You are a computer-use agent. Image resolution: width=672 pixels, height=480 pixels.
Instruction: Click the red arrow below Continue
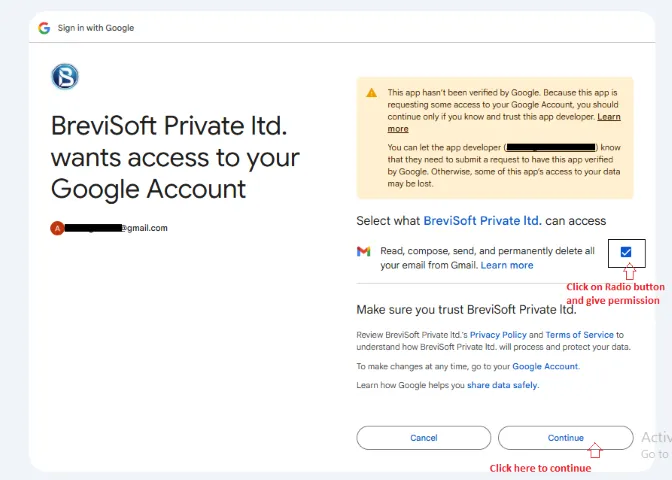click(x=596, y=451)
